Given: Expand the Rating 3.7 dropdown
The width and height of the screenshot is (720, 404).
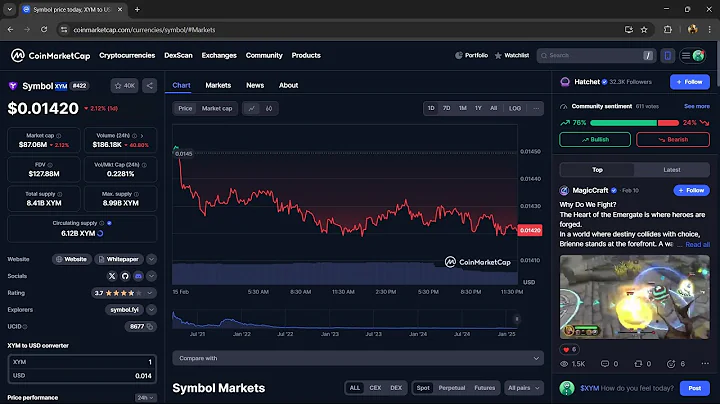Looking at the screenshot, I should (x=124, y=293).
